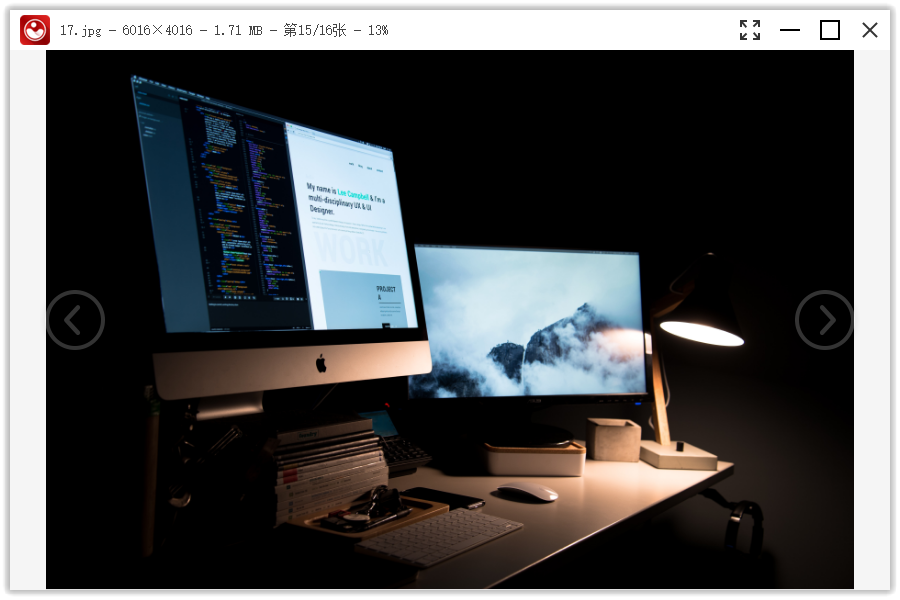Click the 13% zoom level in title
Screen dimensions: 900x600
point(378,30)
